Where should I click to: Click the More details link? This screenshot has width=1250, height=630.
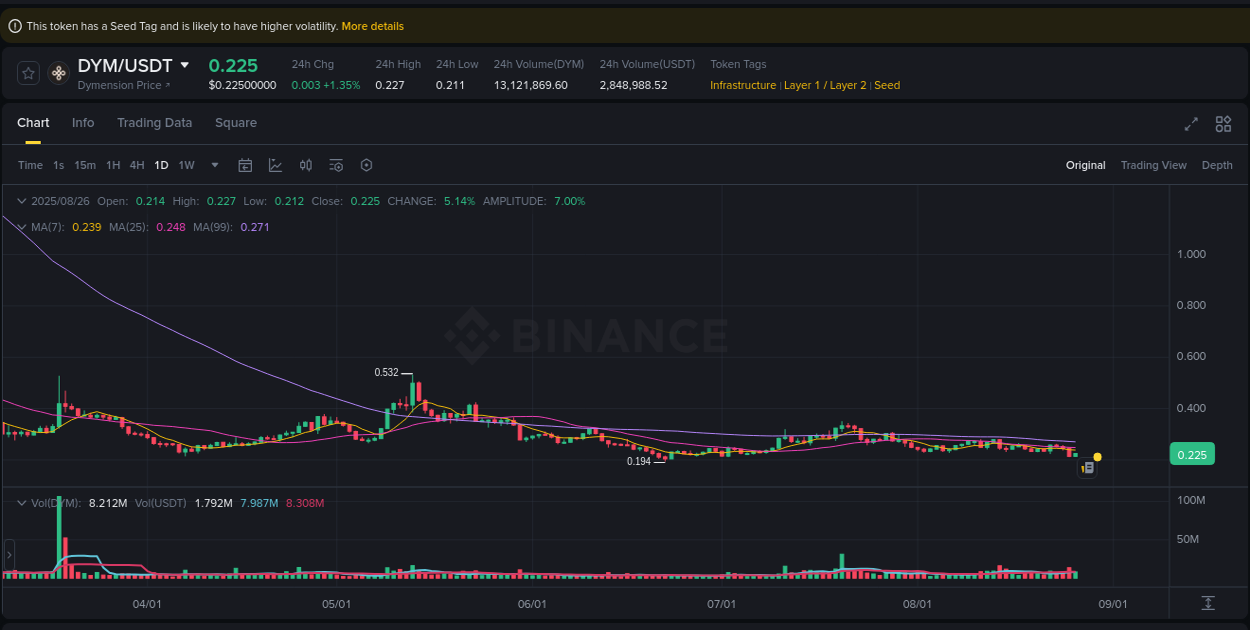372,25
